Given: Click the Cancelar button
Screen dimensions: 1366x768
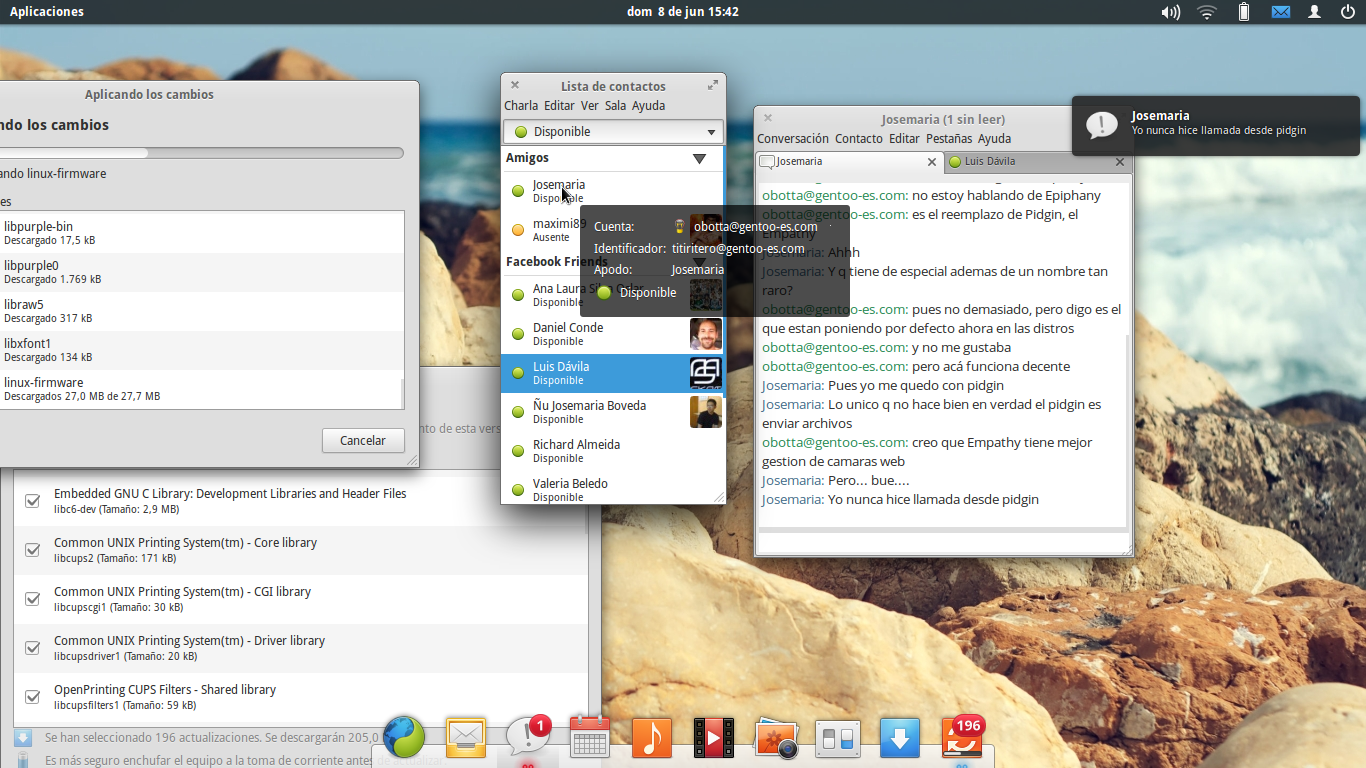Looking at the screenshot, I should (363, 440).
